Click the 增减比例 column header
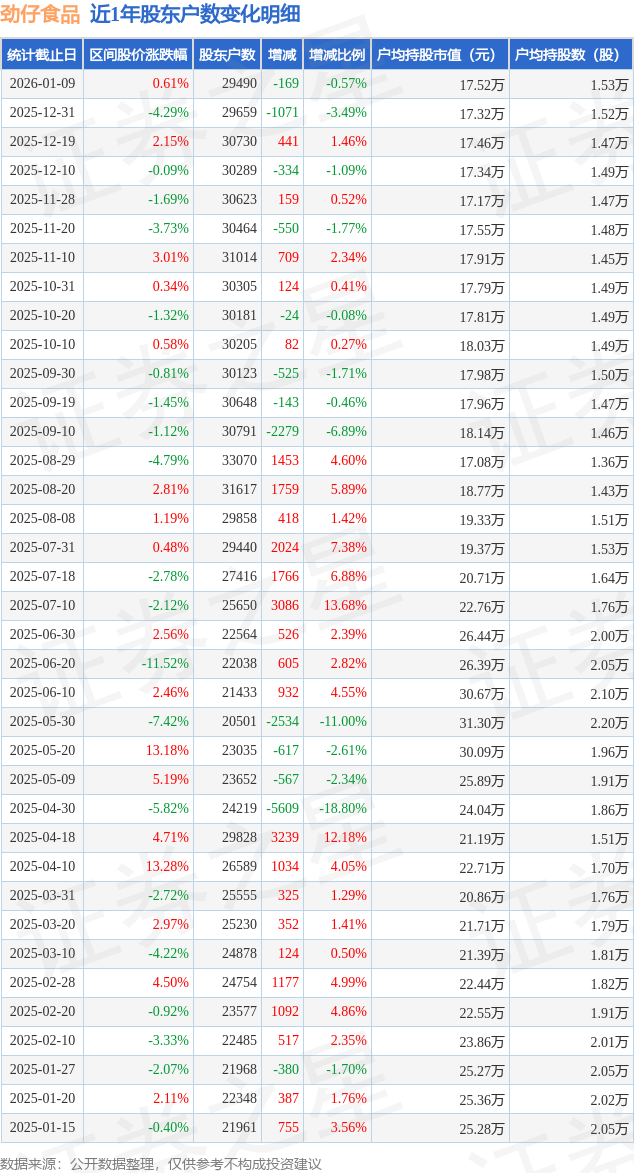 [x=337, y=55]
